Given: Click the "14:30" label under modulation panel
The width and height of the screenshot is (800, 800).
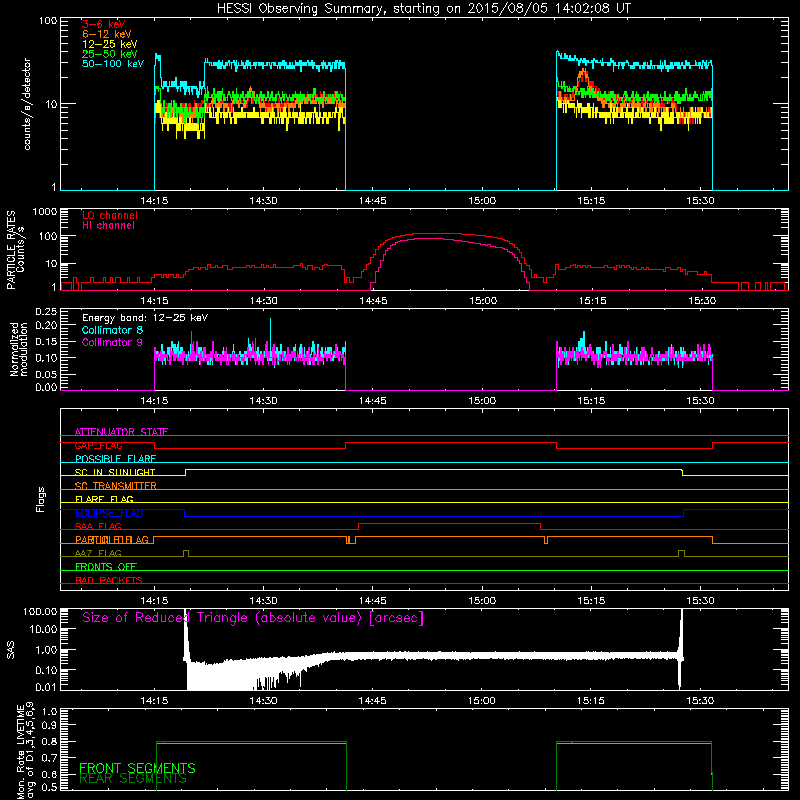Looking at the screenshot, I should coord(263,401).
